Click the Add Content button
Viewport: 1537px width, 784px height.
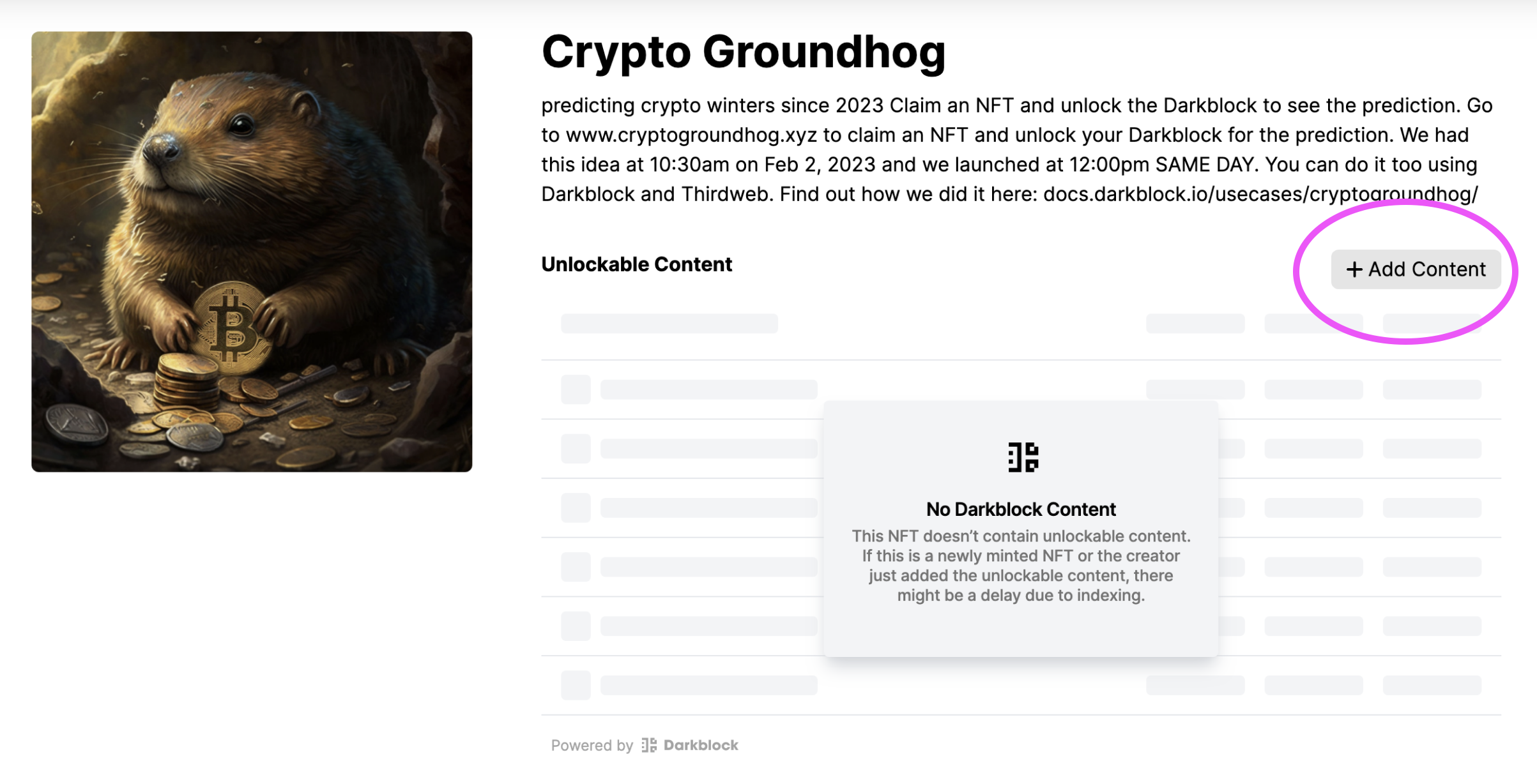(x=1416, y=269)
